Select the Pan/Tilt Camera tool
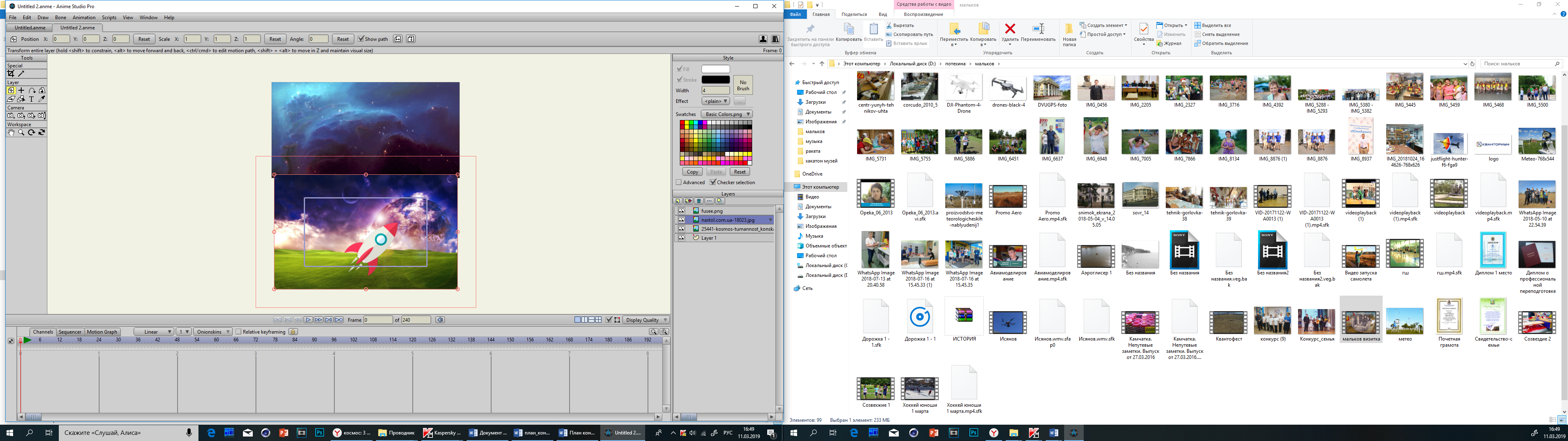Image resolution: width=1568 pixels, height=441 pixels. (x=42, y=115)
